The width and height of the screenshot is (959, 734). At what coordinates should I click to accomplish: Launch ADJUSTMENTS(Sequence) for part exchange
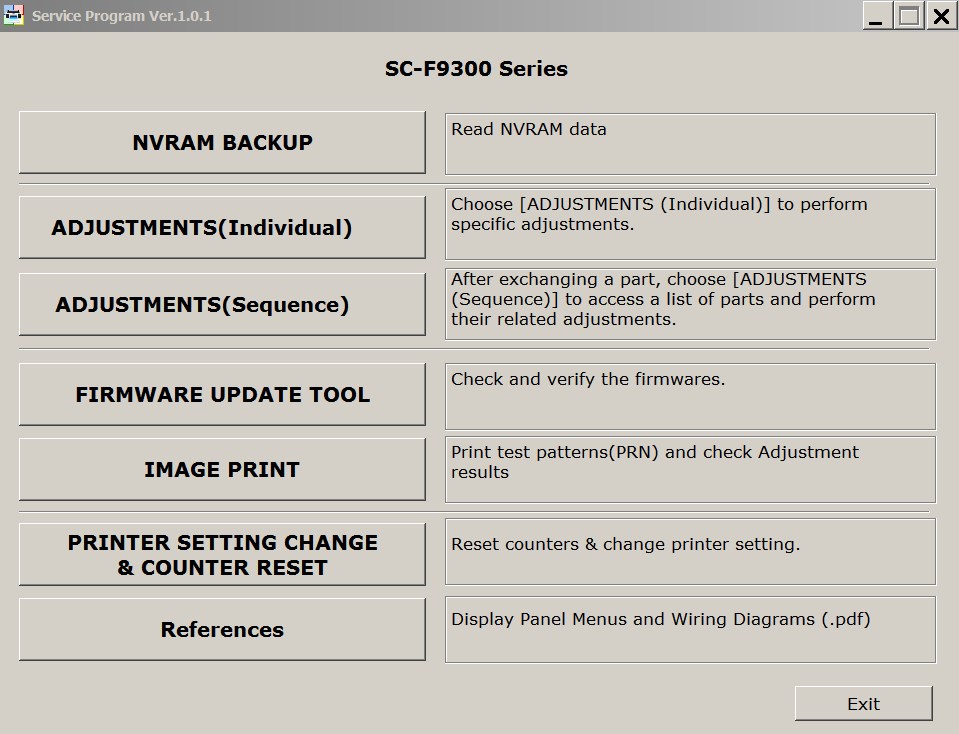[x=222, y=305]
